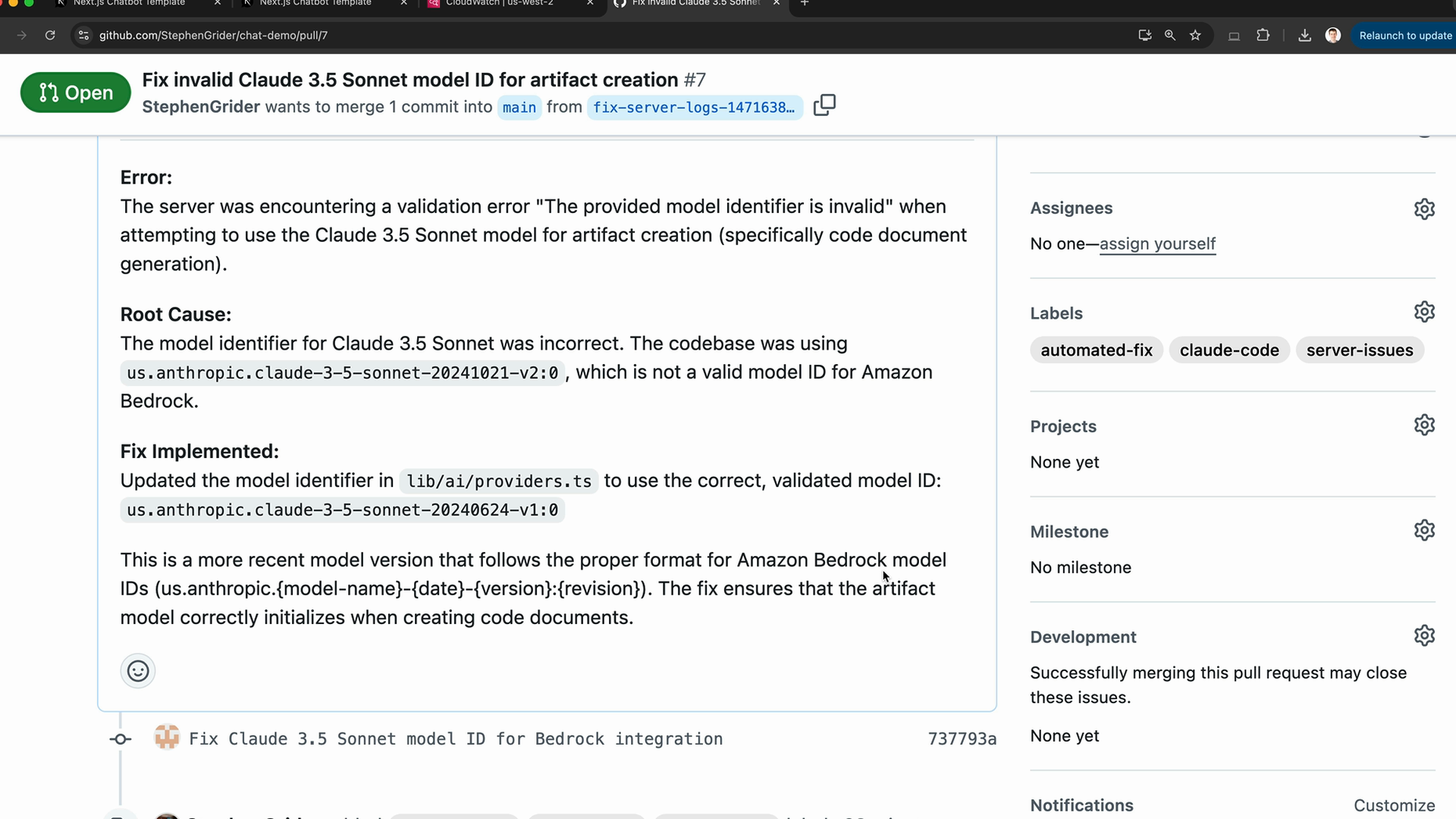Viewport: 1456px width, 819px height.
Task: Click the Assignees section heading
Action: pos(1072,209)
